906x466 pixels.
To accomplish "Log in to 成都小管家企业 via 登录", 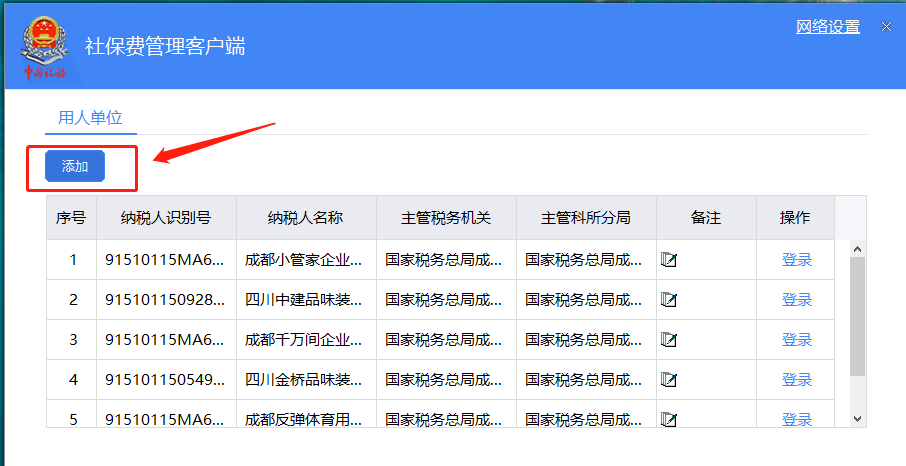I will pos(797,260).
